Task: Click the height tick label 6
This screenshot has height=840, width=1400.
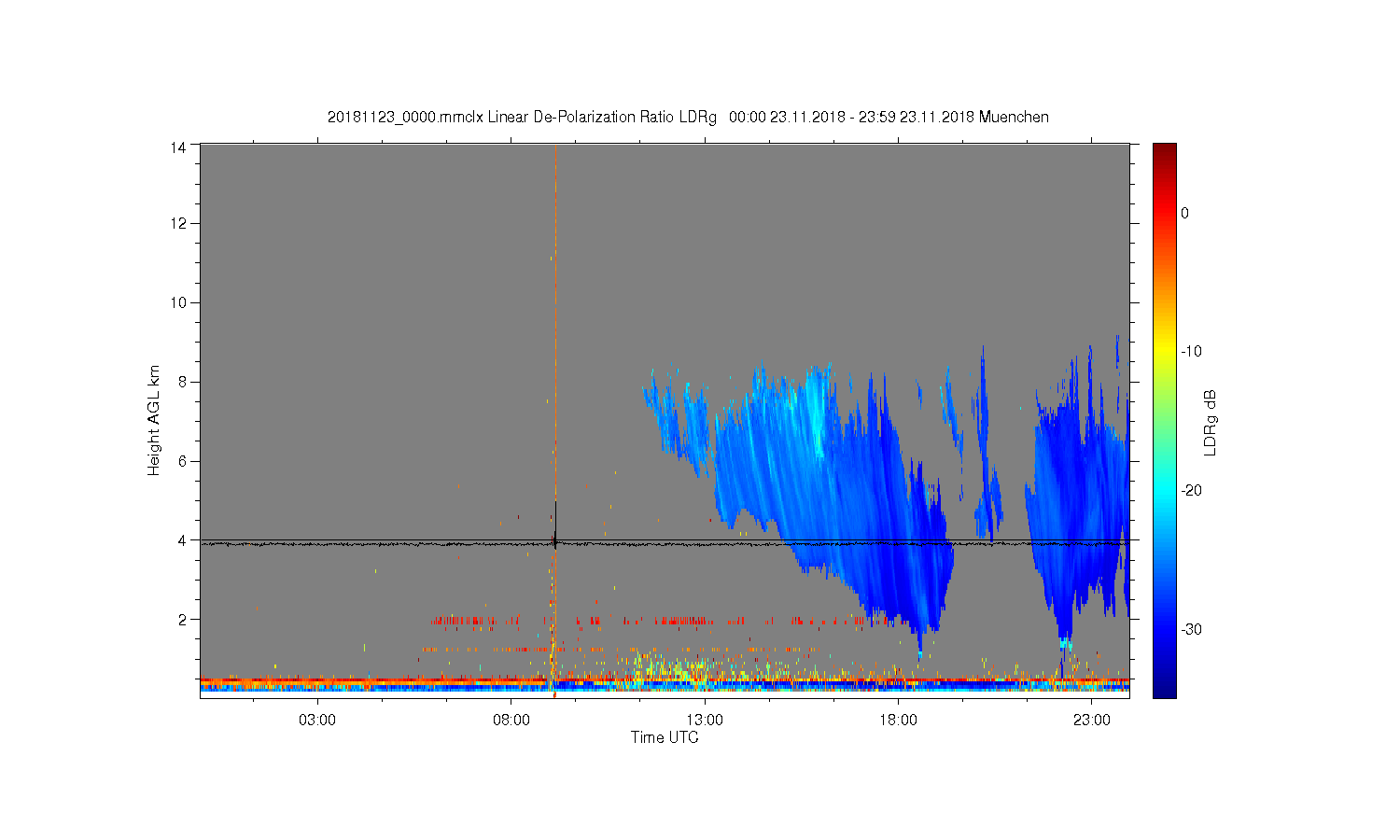Action: pos(182,461)
